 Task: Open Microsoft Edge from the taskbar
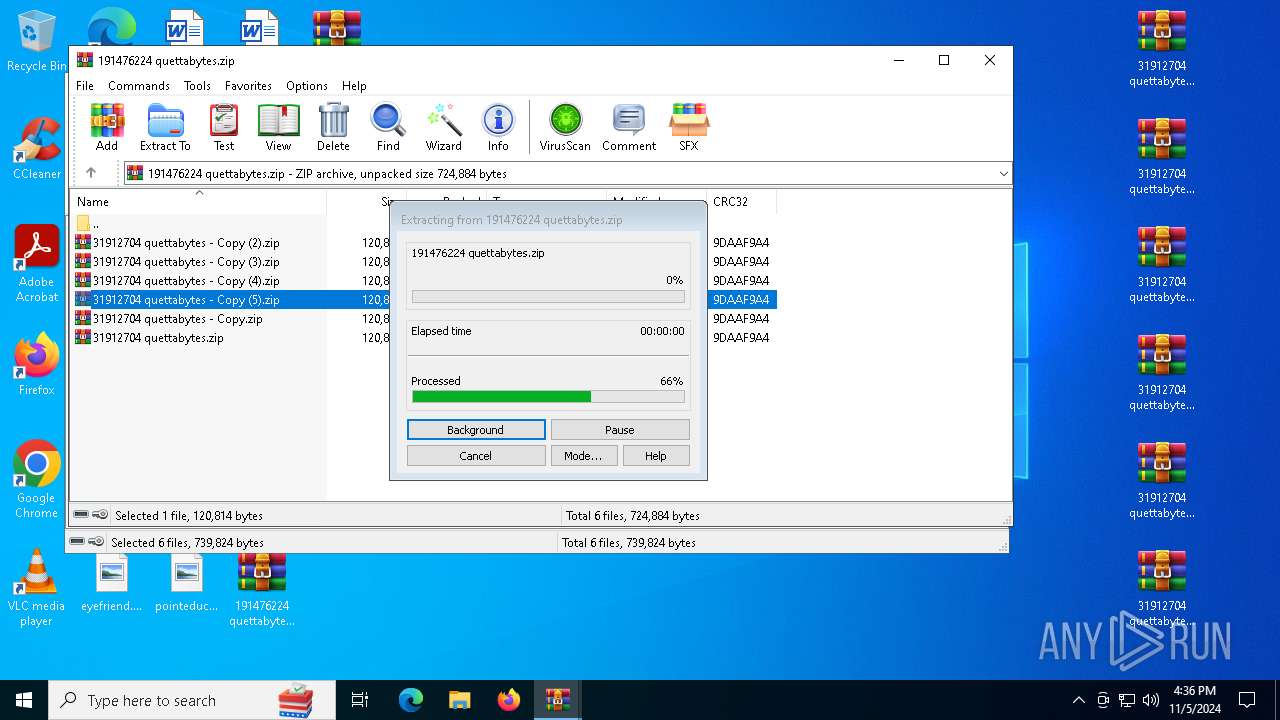tap(411, 700)
